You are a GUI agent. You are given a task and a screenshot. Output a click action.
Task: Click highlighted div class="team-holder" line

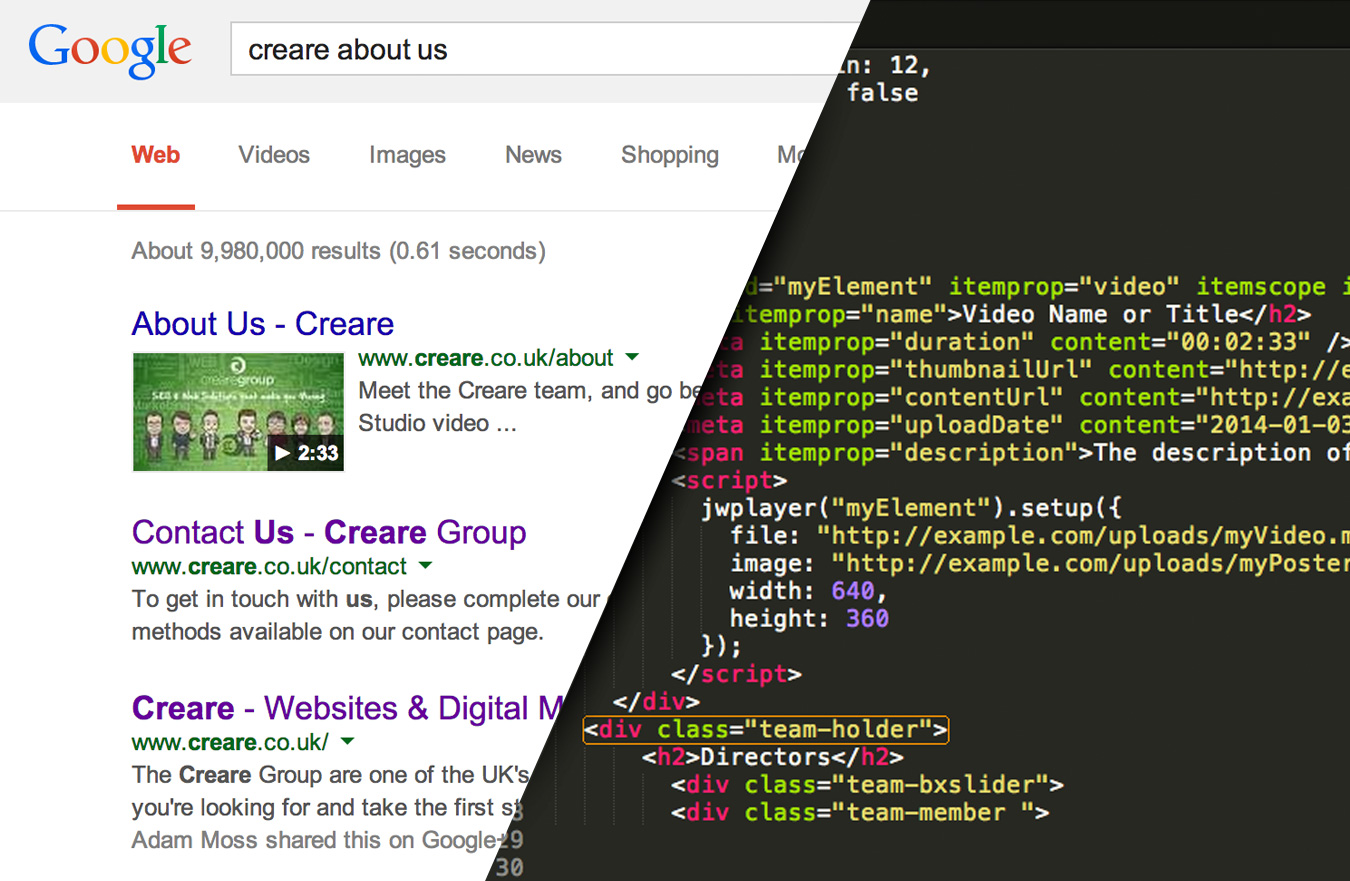coord(765,729)
